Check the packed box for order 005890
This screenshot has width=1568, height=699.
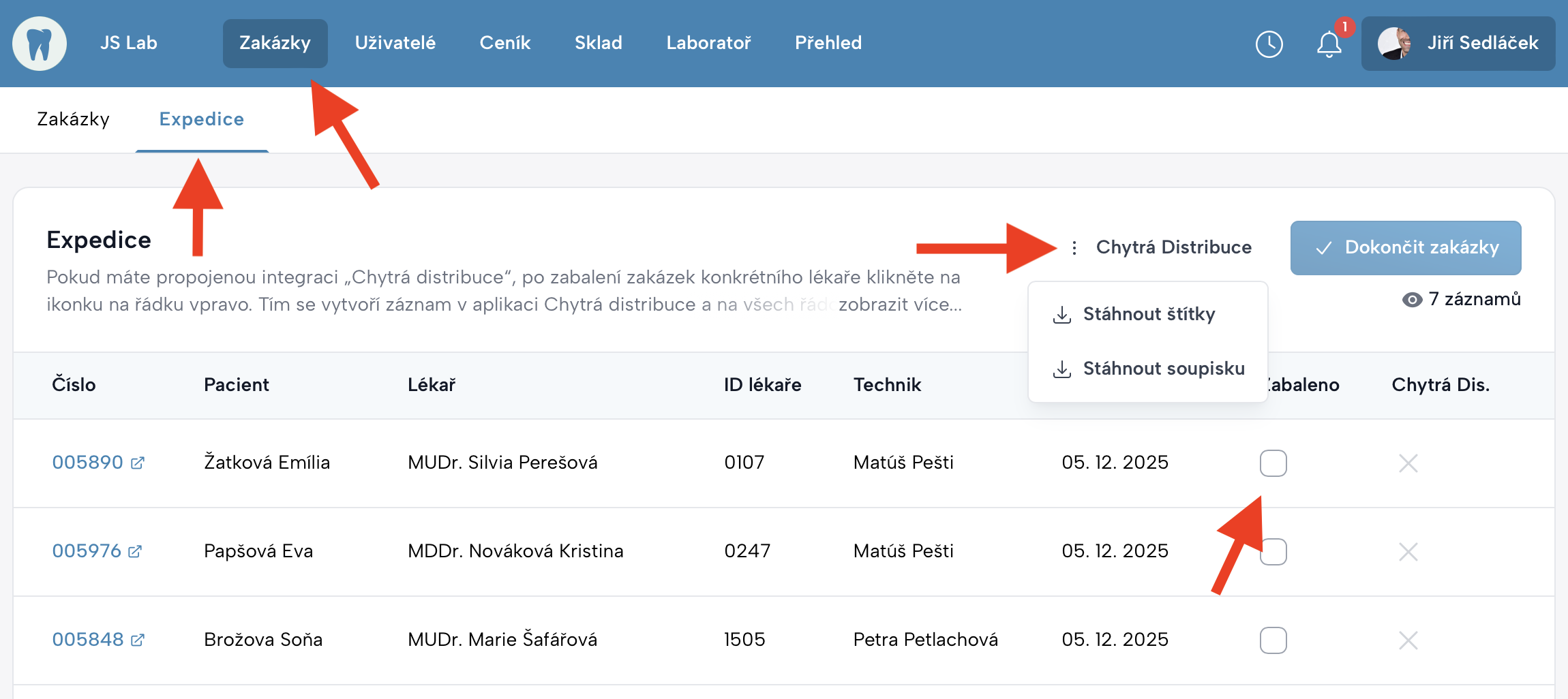pyautogui.click(x=1273, y=463)
